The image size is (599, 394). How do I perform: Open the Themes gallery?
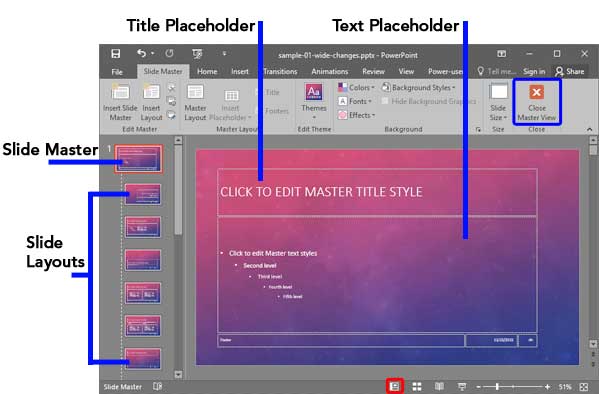point(314,101)
